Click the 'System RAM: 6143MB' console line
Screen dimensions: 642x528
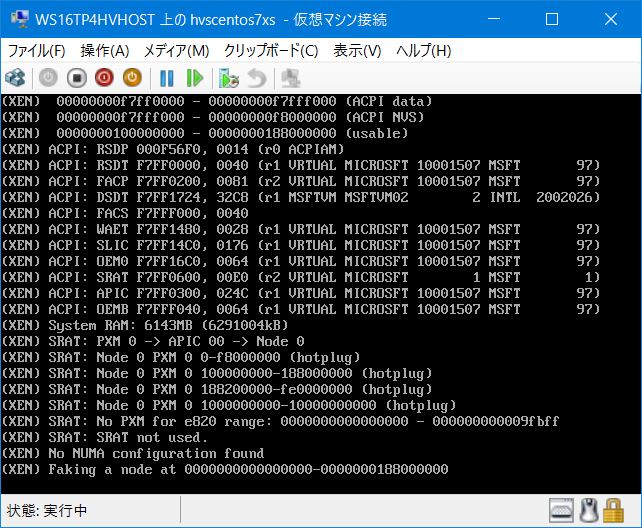145,325
